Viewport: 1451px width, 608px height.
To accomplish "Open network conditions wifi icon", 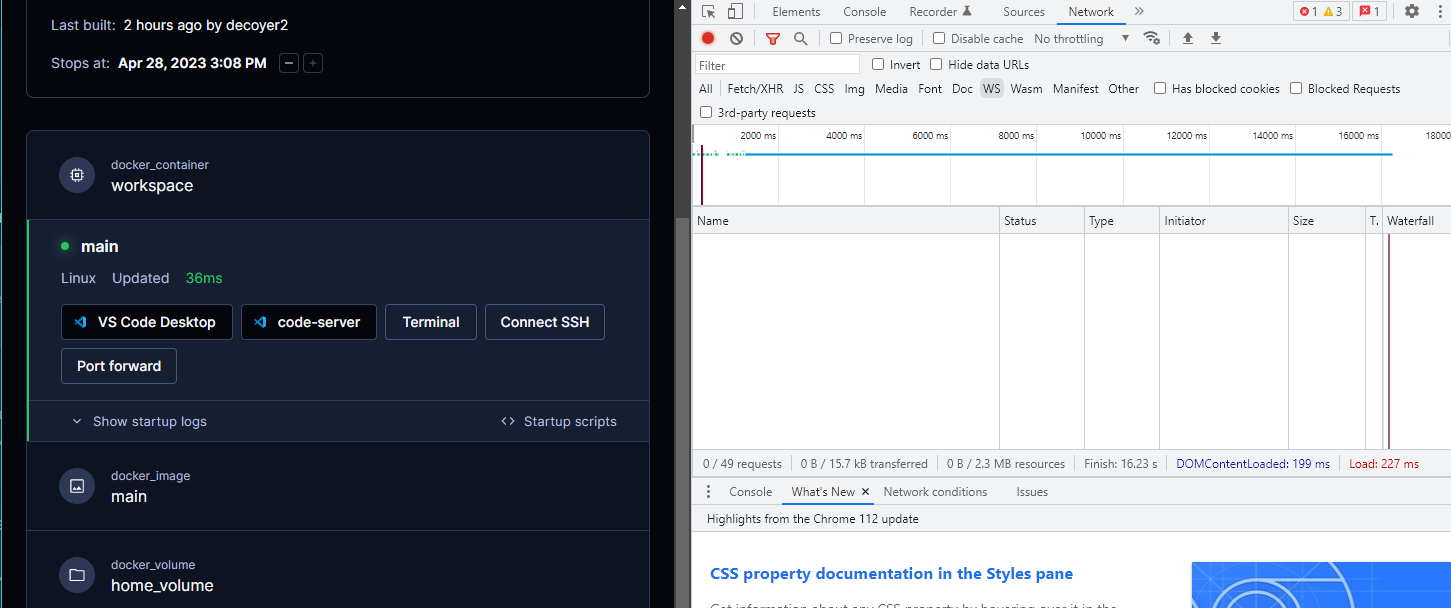I will point(1152,38).
